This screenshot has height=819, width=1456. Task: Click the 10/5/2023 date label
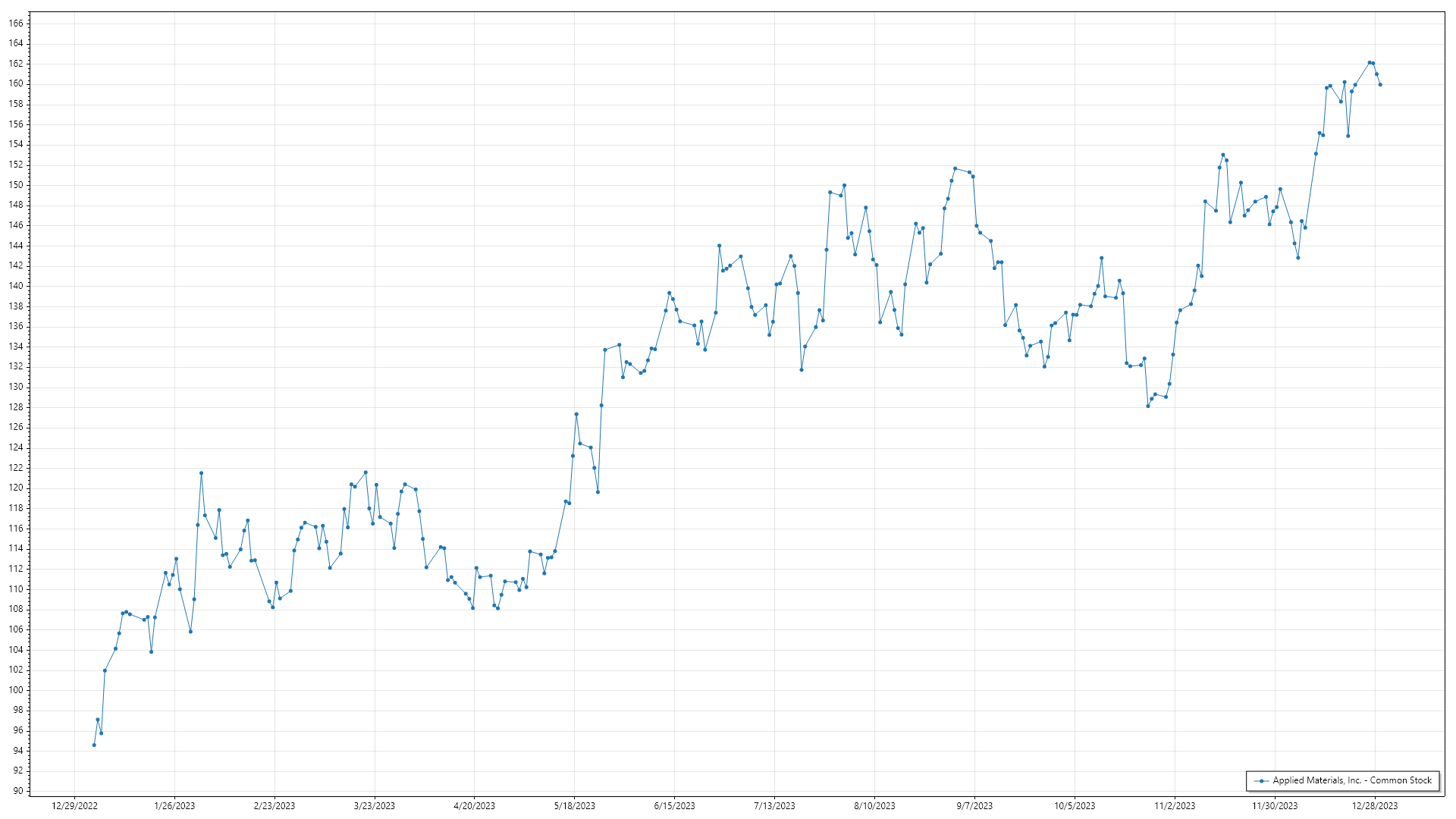(1075, 806)
